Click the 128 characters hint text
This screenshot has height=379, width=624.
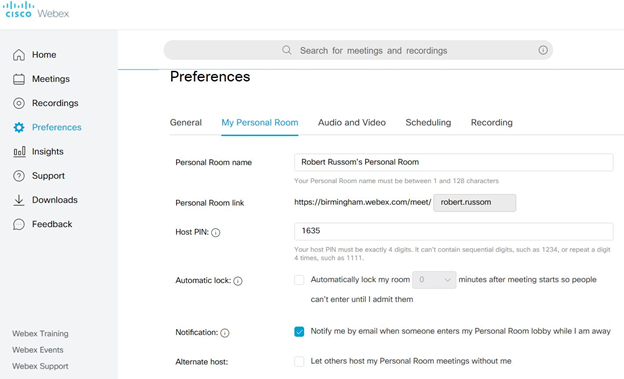coord(396,181)
